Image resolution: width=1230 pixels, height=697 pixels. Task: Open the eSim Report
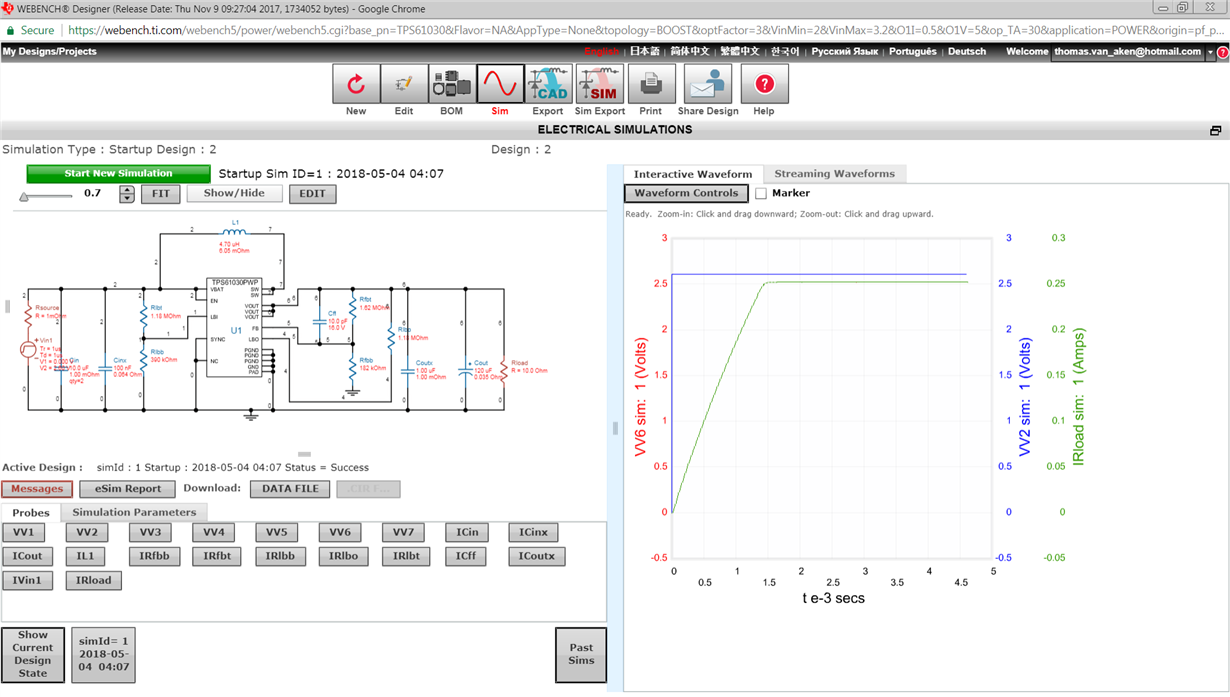pos(128,489)
